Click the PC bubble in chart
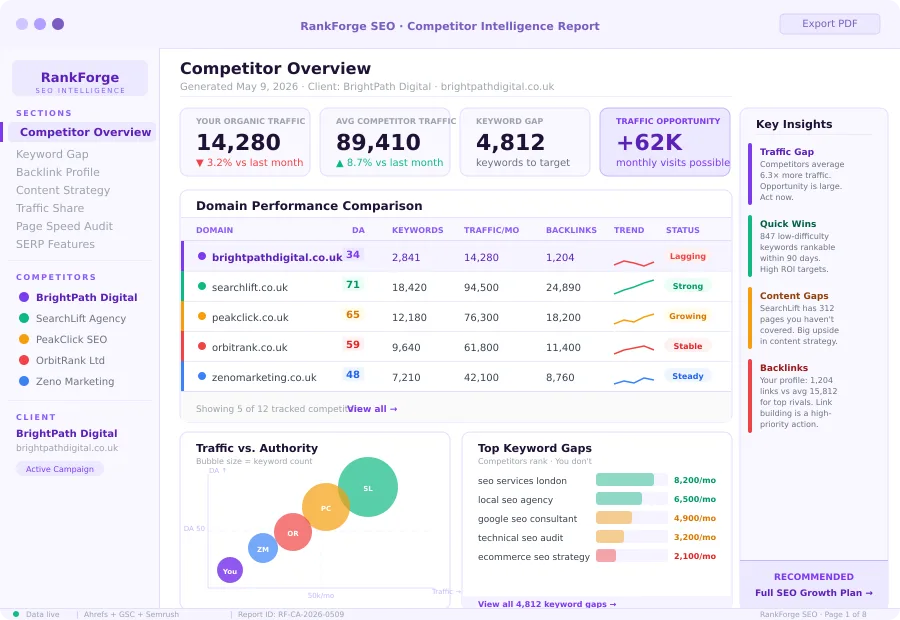 pos(325,507)
